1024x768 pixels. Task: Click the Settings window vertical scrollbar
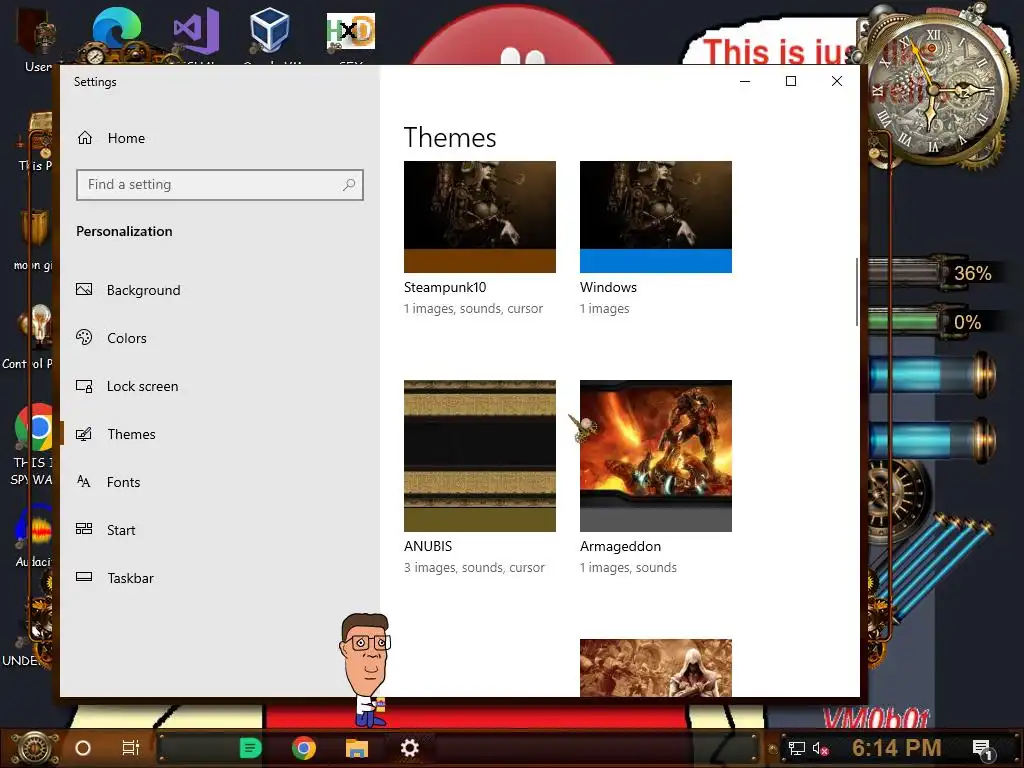tap(857, 292)
